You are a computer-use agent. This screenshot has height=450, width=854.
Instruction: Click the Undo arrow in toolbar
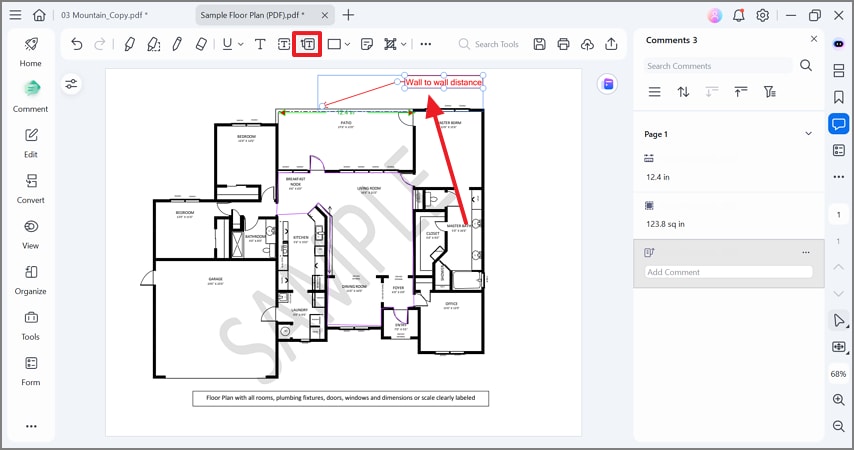pos(77,44)
